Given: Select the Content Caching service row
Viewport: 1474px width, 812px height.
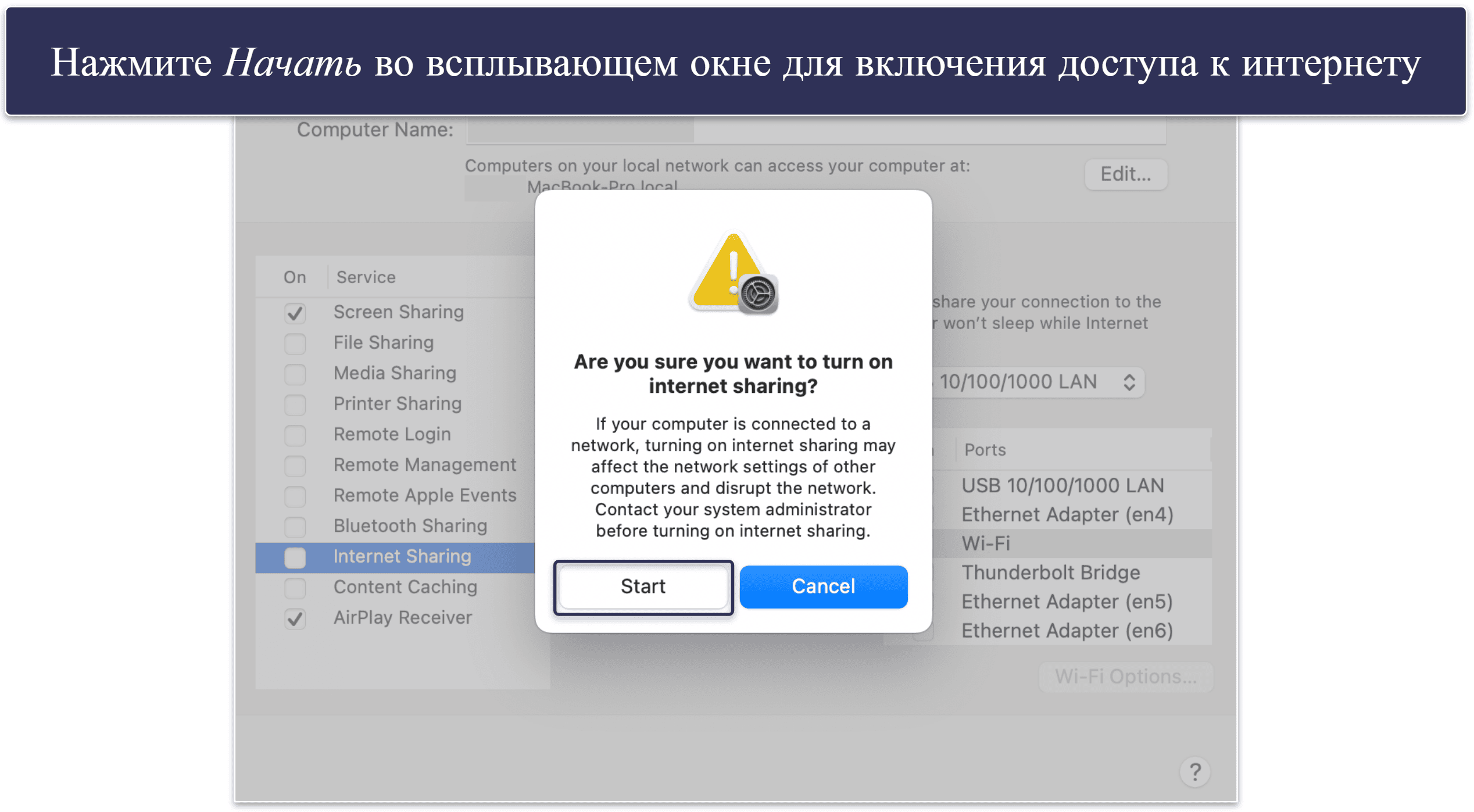Looking at the screenshot, I should click(395, 588).
